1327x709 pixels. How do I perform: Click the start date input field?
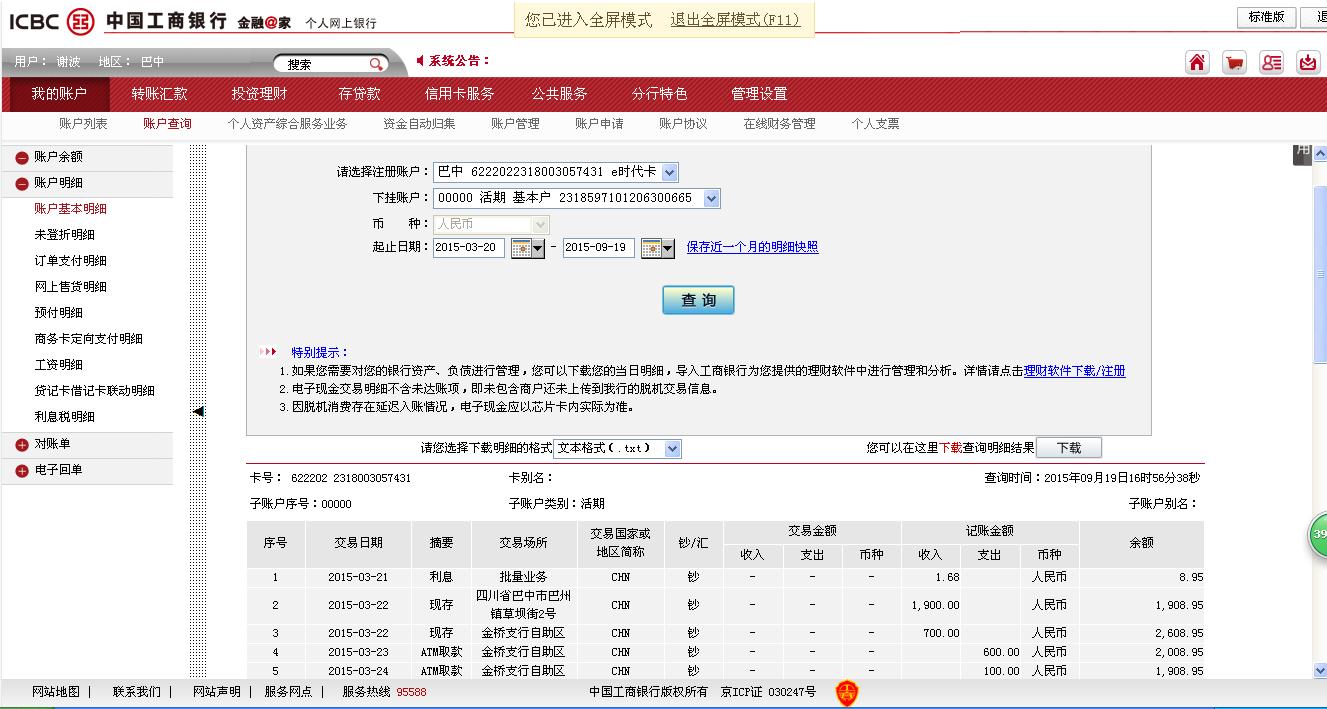click(468, 248)
